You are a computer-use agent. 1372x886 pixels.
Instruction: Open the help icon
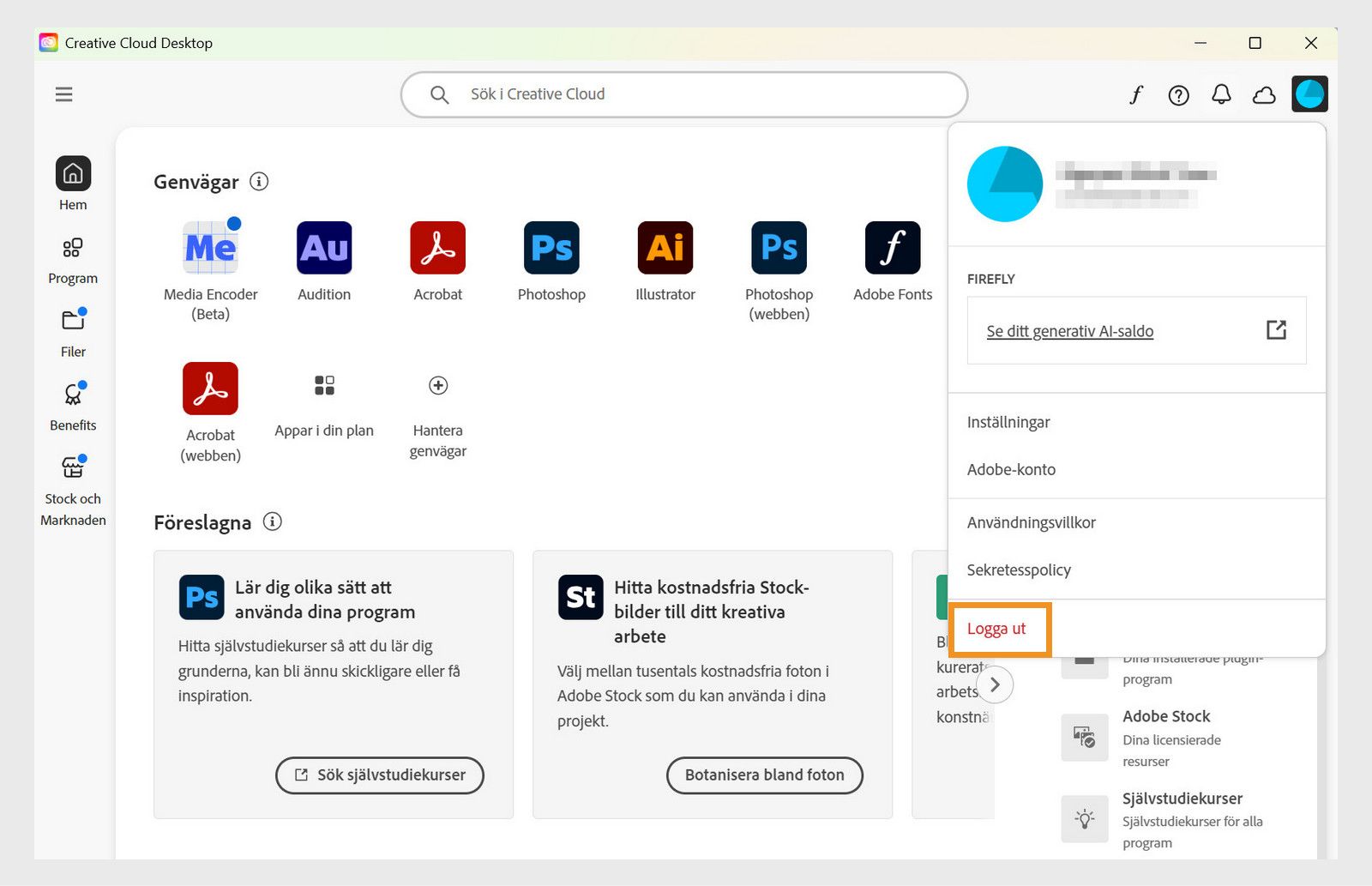[x=1178, y=94]
